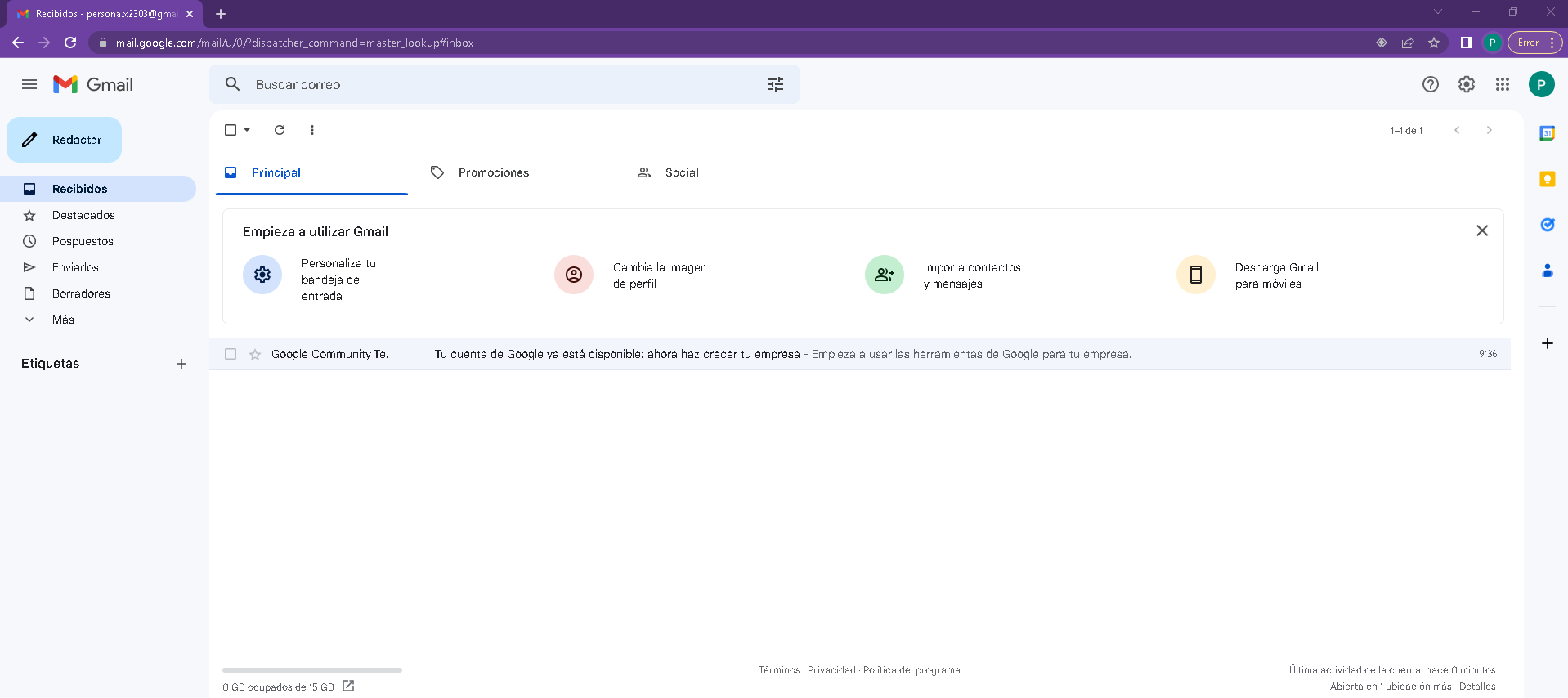Open the three-dot more options menu
The image size is (1568, 698).
click(x=312, y=130)
